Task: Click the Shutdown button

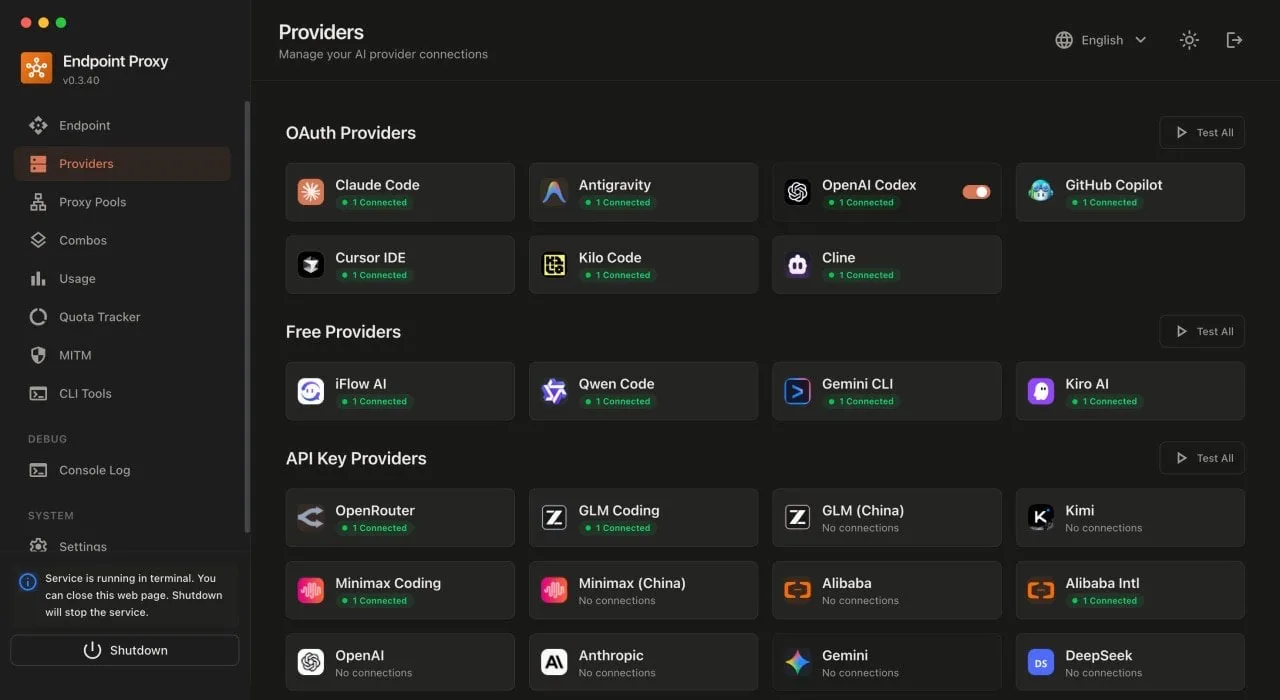Action: (x=125, y=650)
